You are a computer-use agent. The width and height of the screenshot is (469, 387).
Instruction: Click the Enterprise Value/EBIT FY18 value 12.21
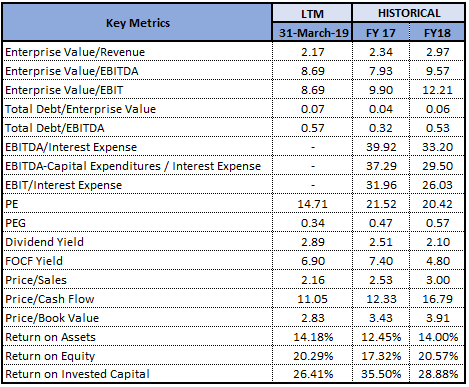click(437, 90)
